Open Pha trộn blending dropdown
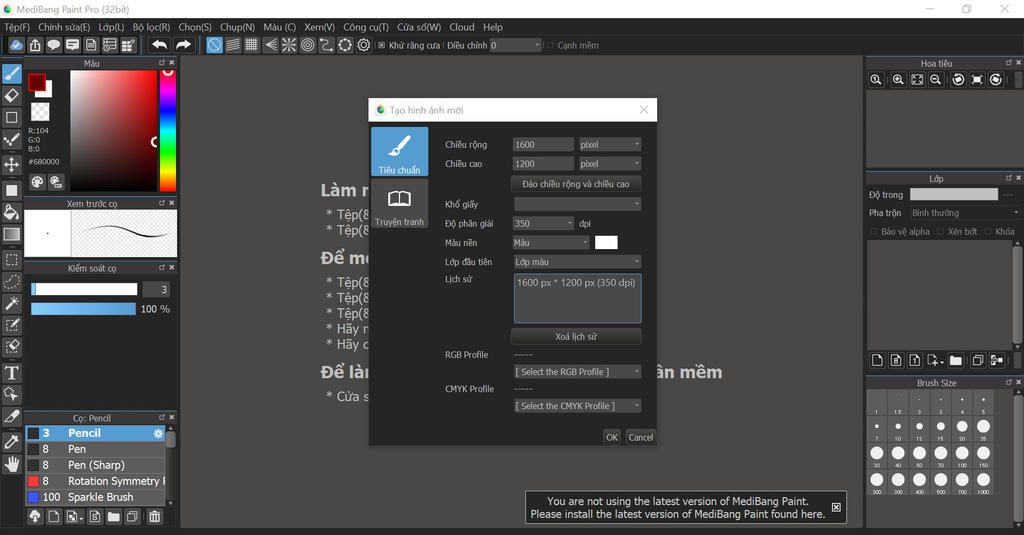 964,213
